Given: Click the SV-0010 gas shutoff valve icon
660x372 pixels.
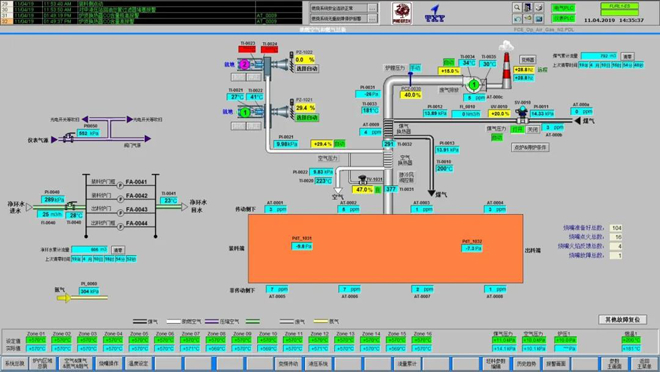Looking at the screenshot, I should (x=522, y=113).
